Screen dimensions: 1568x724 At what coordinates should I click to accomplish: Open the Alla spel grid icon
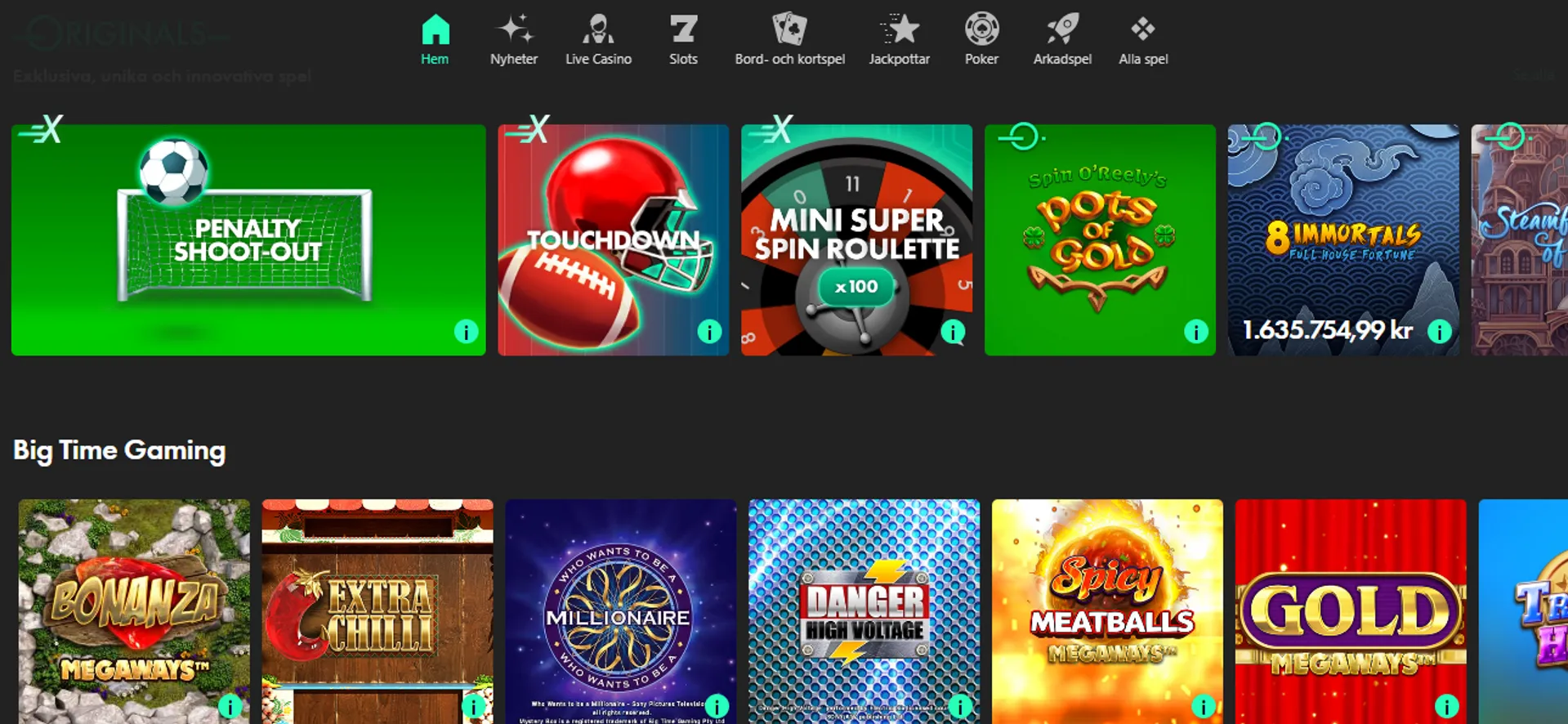(1143, 29)
